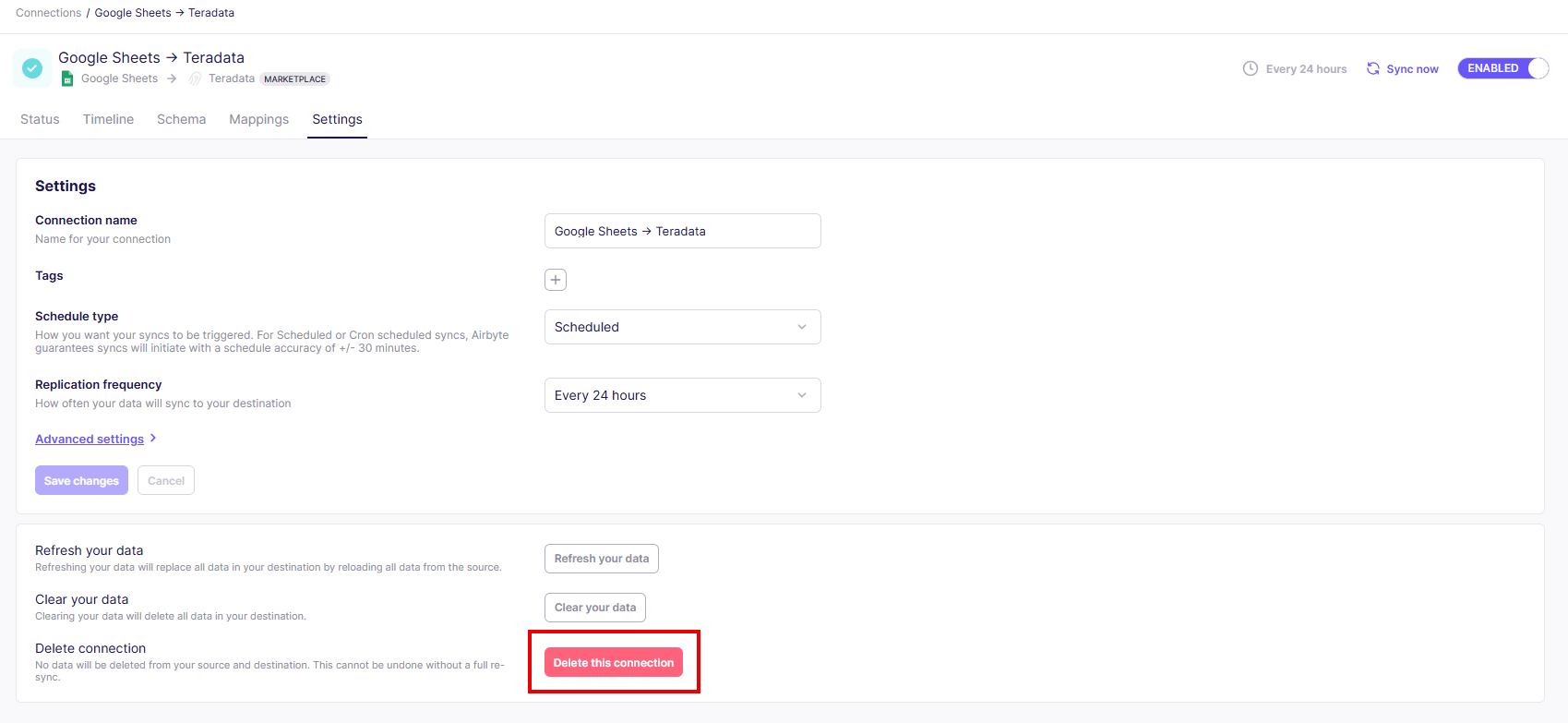Select the Settings tab
This screenshot has width=1568, height=723.
pos(337,119)
